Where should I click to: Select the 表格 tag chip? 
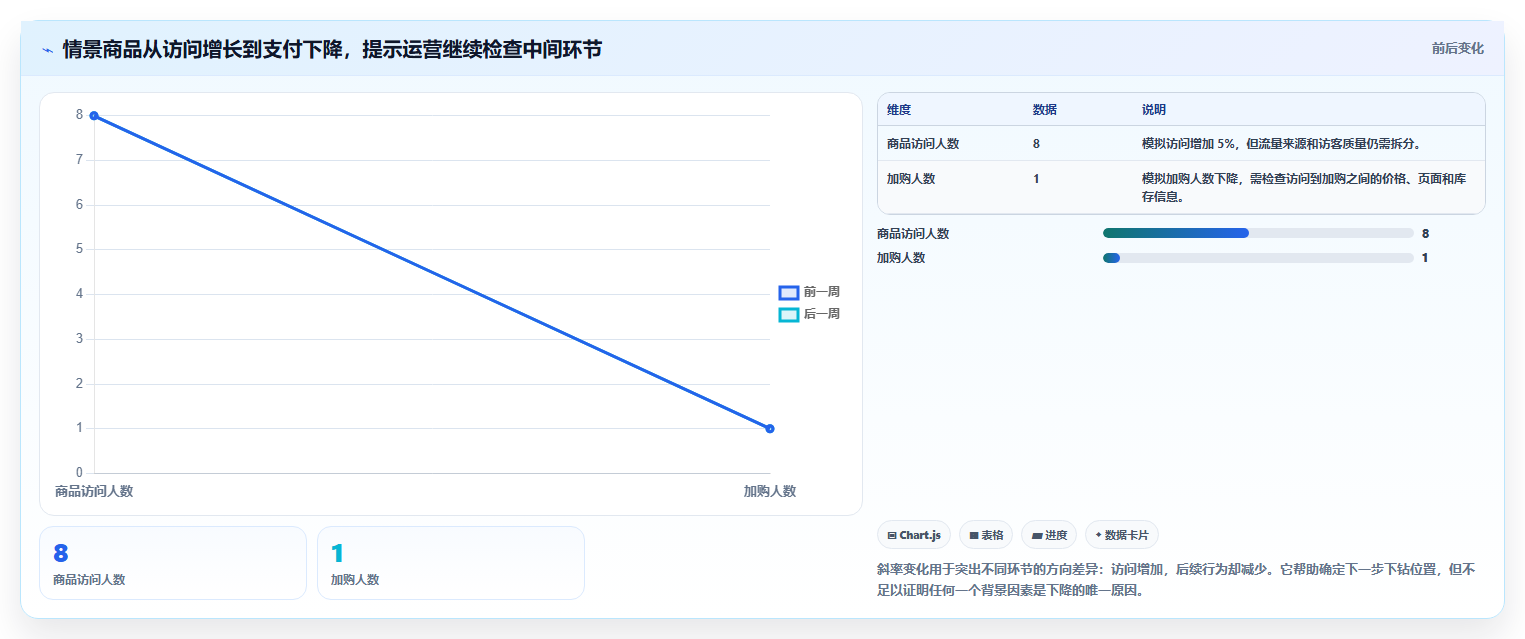click(x=986, y=535)
